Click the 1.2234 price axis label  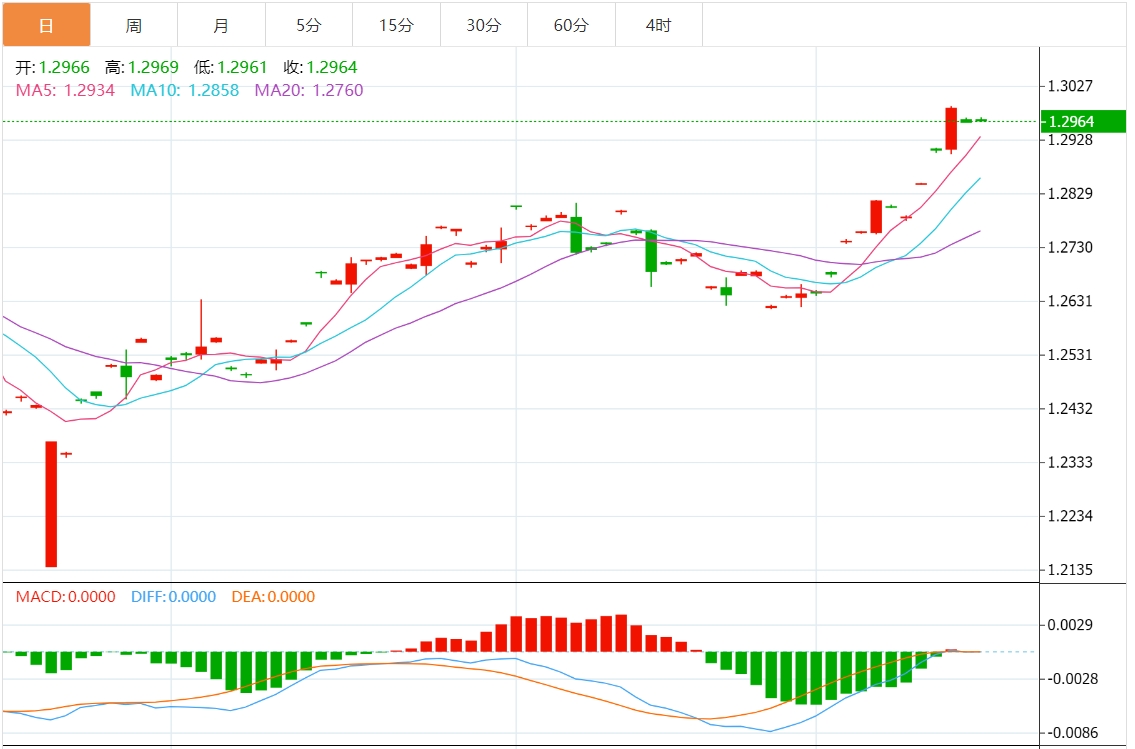click(1071, 517)
